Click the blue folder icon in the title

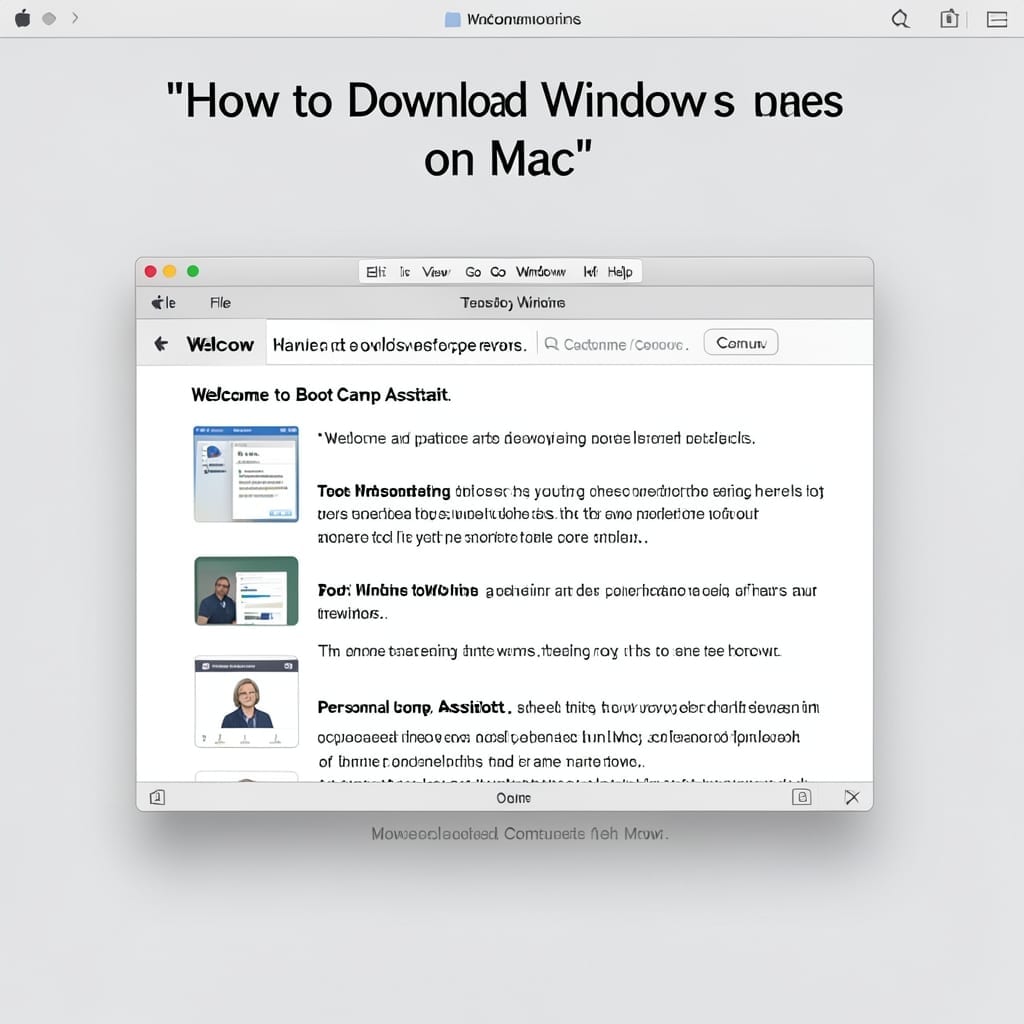click(453, 20)
